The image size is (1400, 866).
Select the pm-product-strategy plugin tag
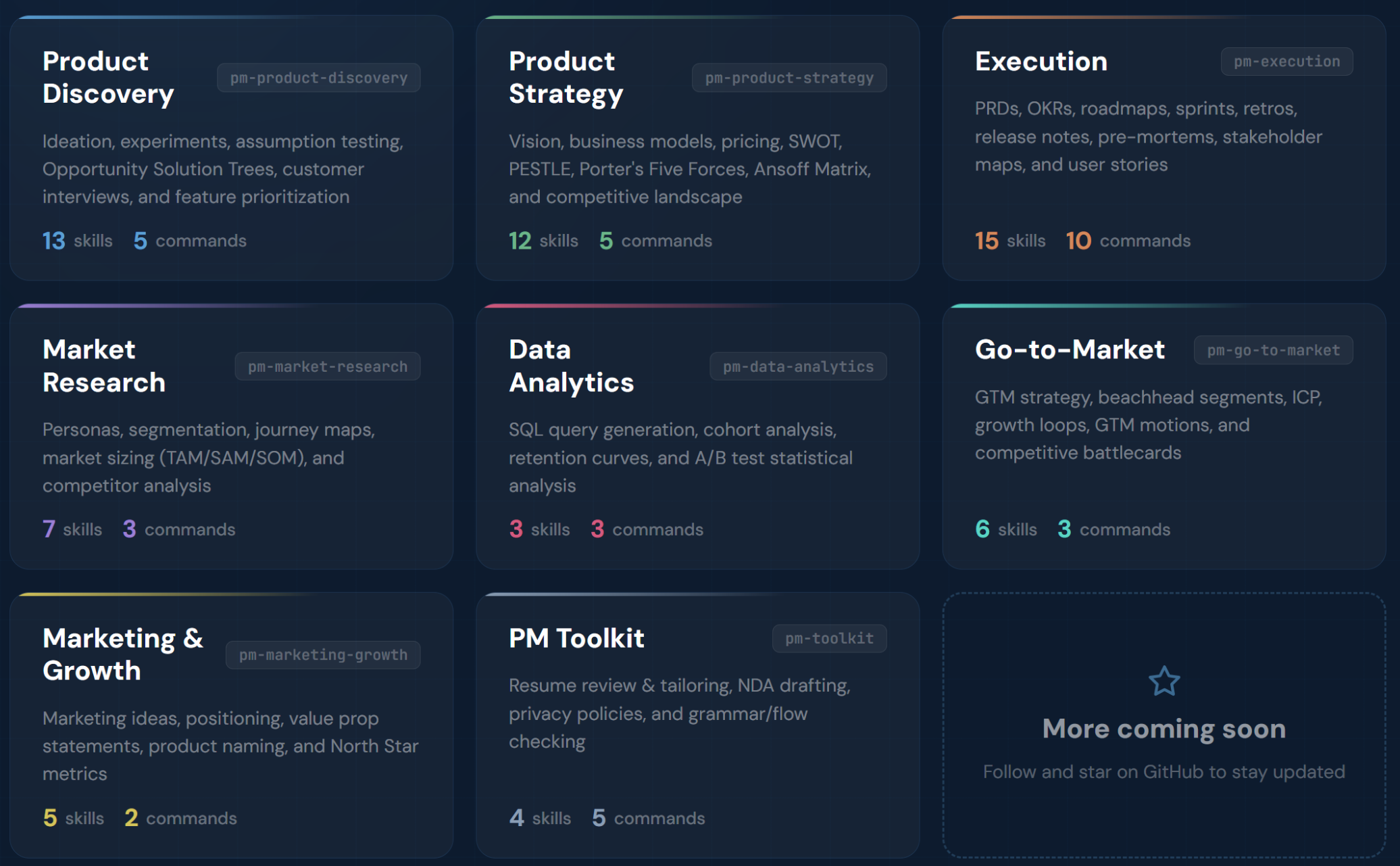(789, 78)
